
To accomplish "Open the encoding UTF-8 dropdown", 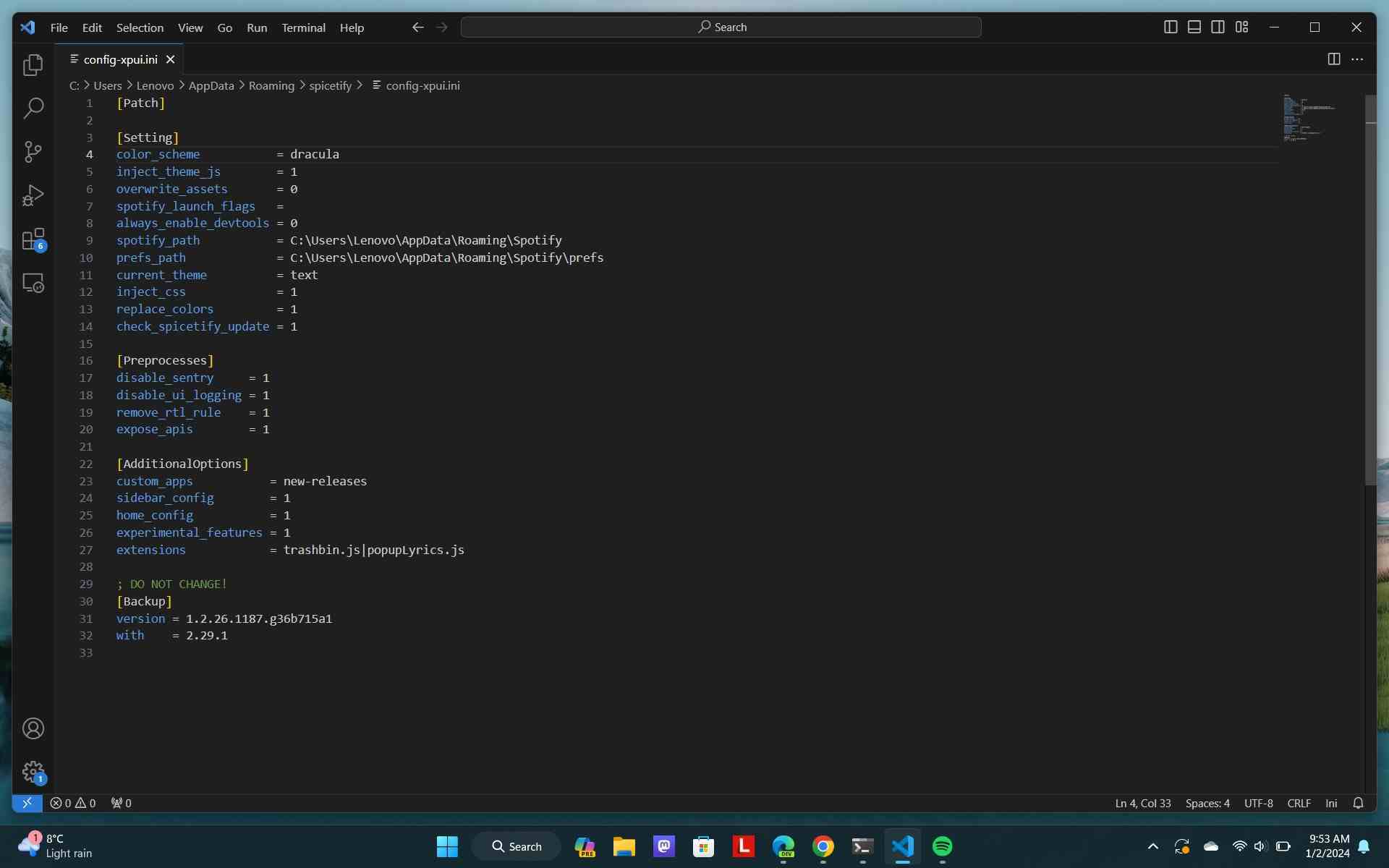I will (x=1258, y=803).
